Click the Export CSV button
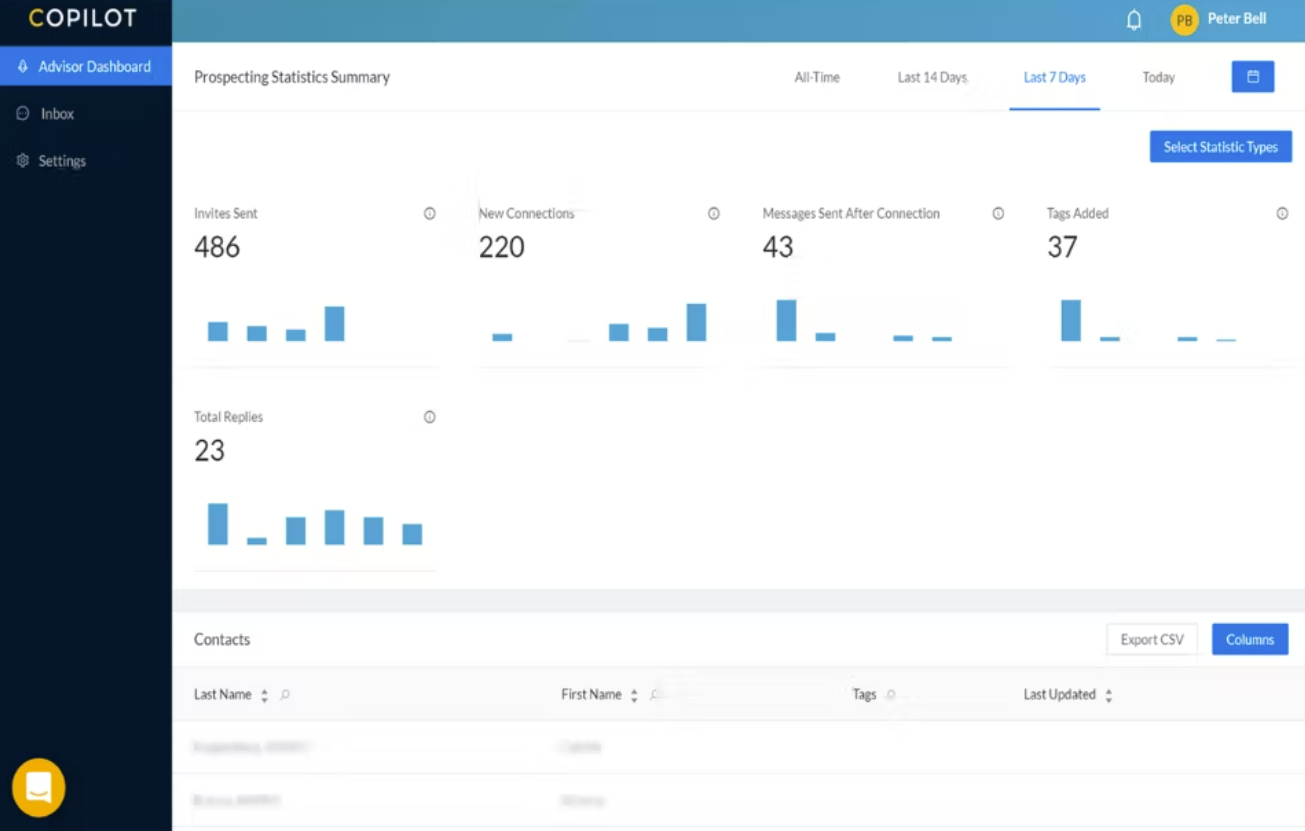Viewport: 1305px width, 831px height. point(1152,640)
